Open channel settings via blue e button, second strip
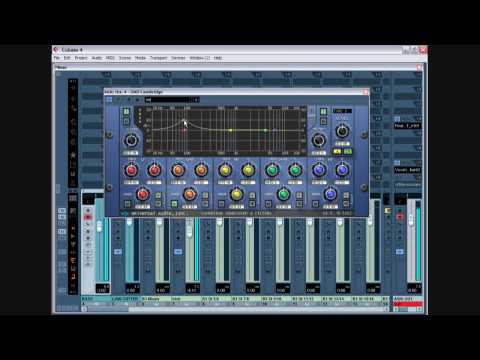 coord(118,252)
